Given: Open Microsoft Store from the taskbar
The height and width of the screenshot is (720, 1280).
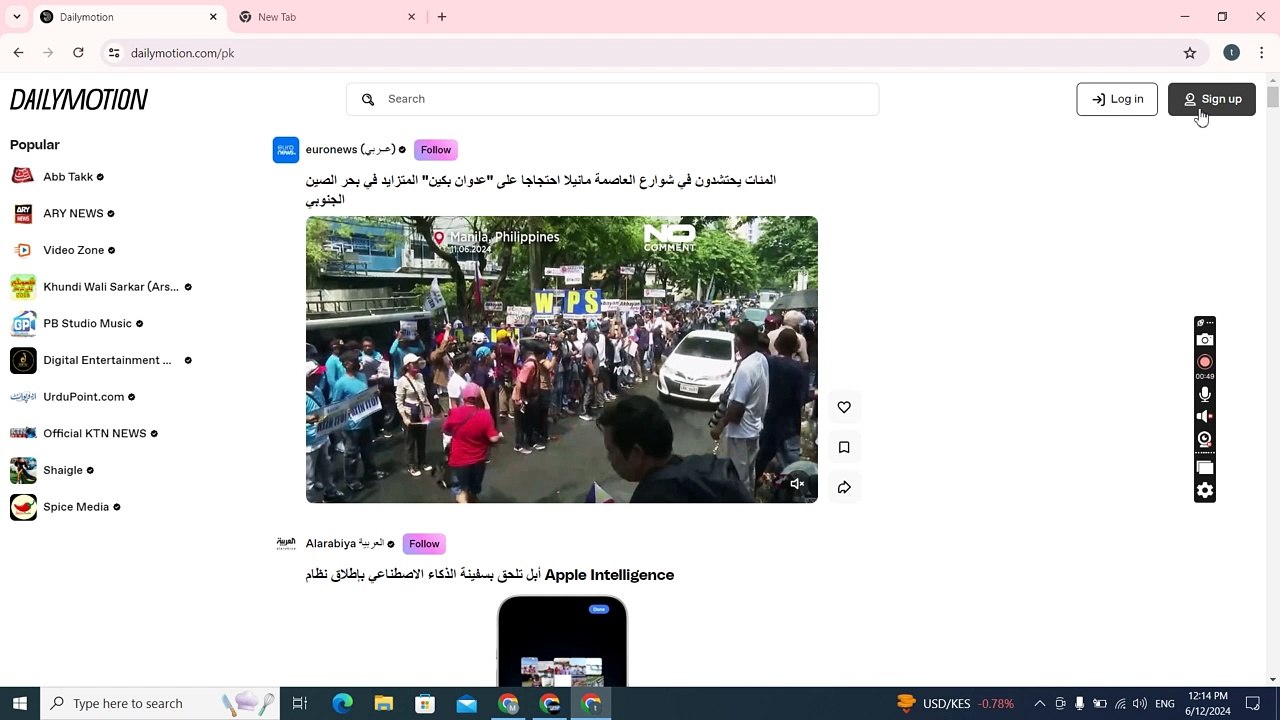Looking at the screenshot, I should pos(425,703).
